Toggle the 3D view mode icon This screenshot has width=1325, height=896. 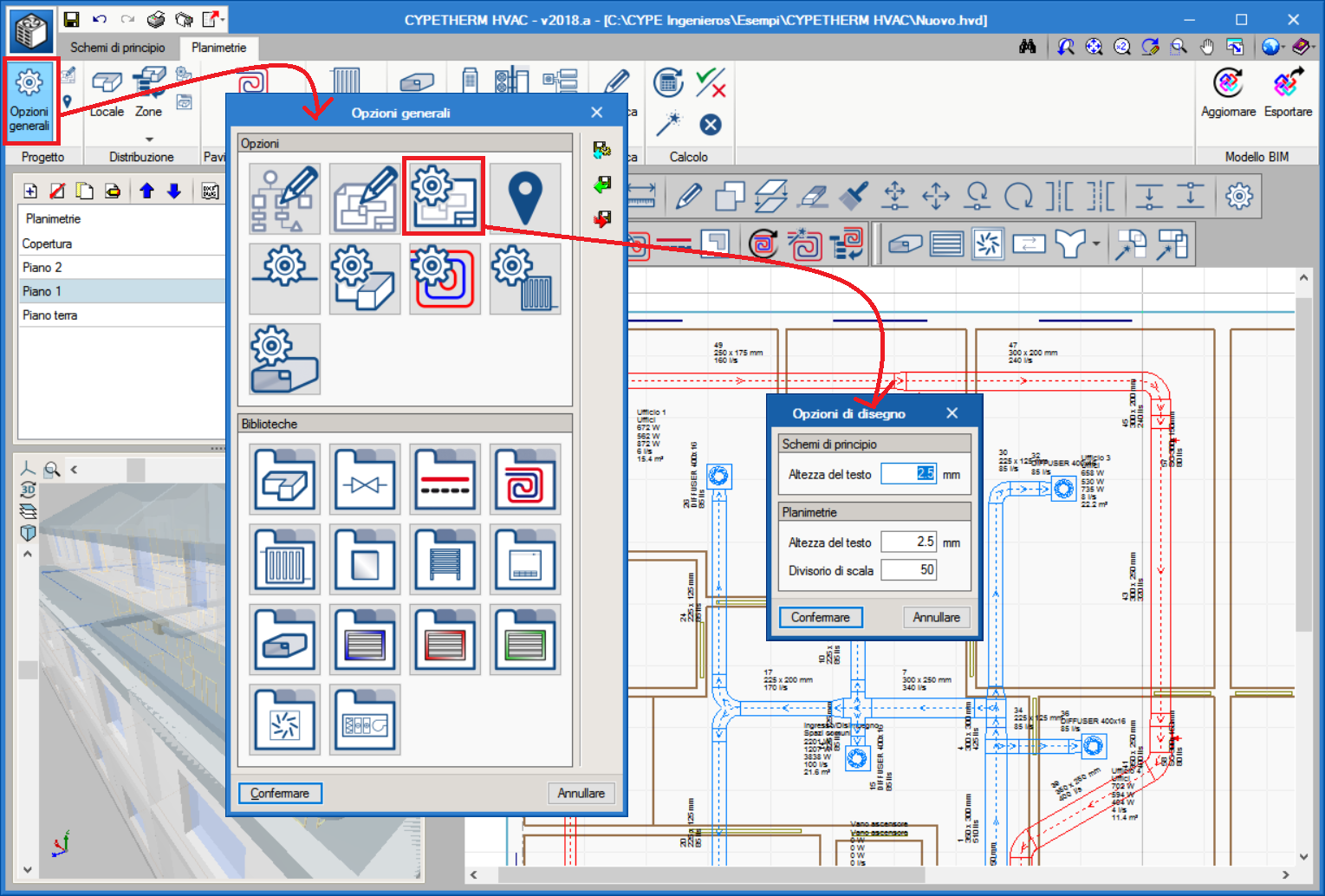(x=28, y=490)
